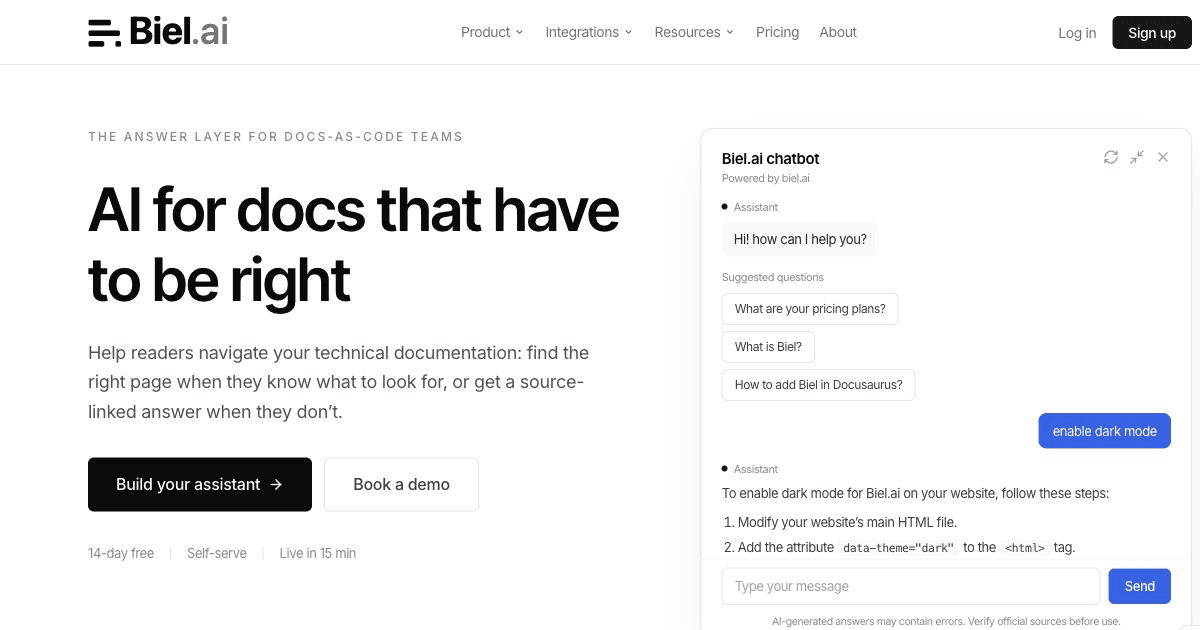Send the chat message
Viewport: 1200px width, 630px height.
tap(1139, 586)
